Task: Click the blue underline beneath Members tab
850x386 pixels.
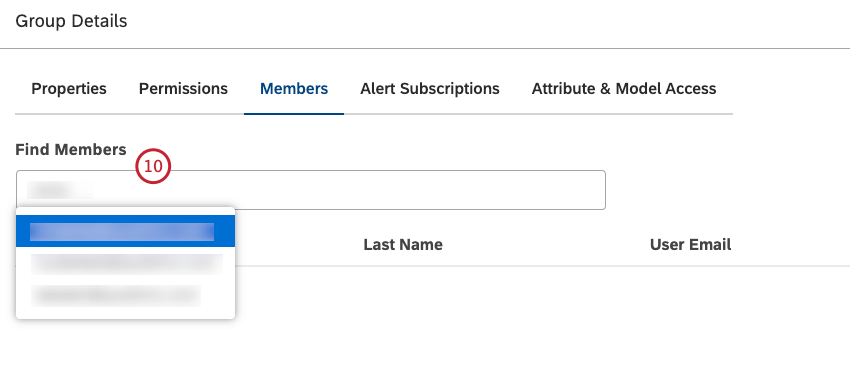Action: pos(294,114)
